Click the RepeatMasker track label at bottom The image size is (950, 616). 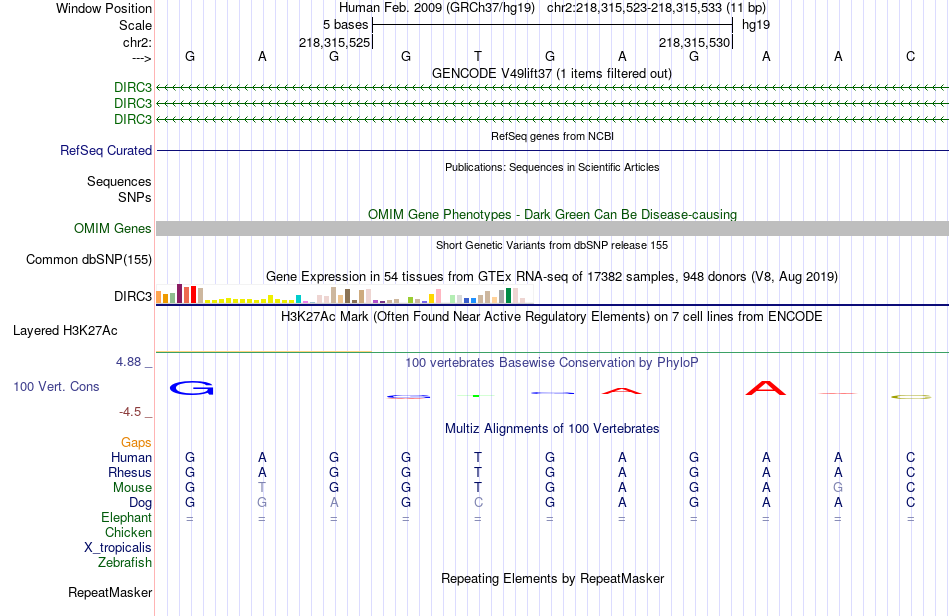[110, 592]
